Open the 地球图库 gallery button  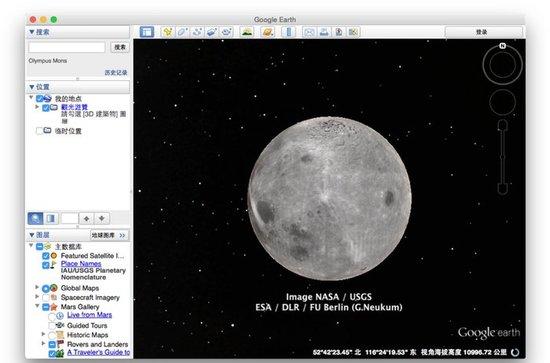click(x=109, y=235)
